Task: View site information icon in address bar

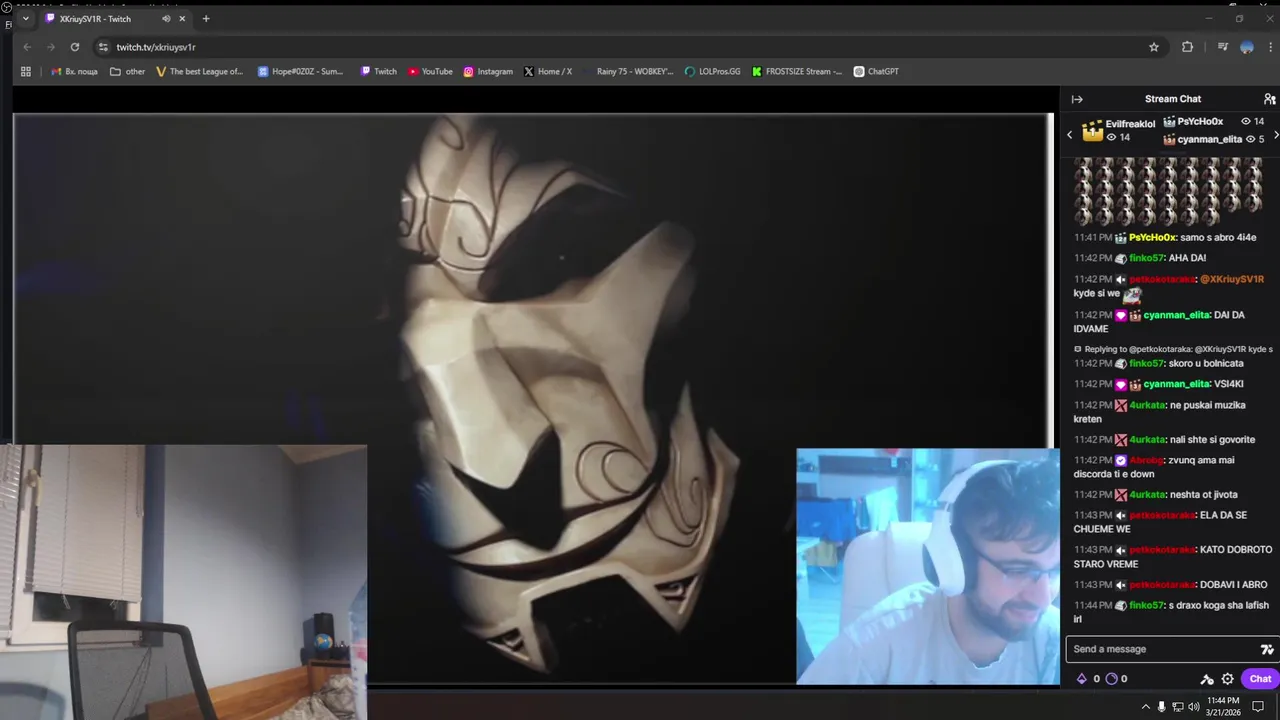Action: tap(102, 47)
